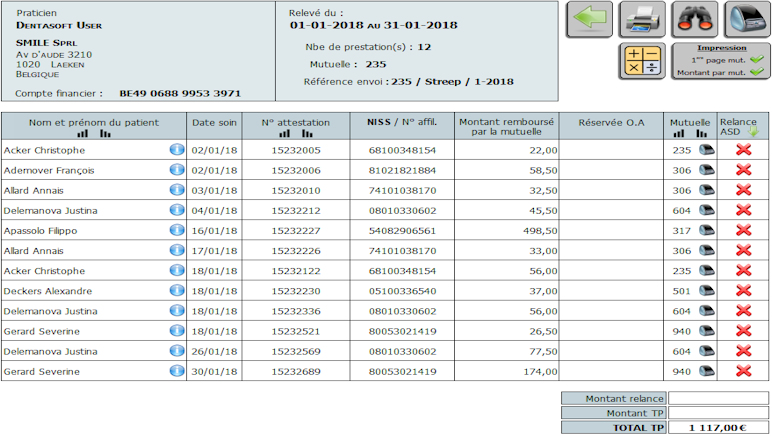Click the 'Date soin' column header
This screenshot has height=436, width=772.
(x=214, y=123)
